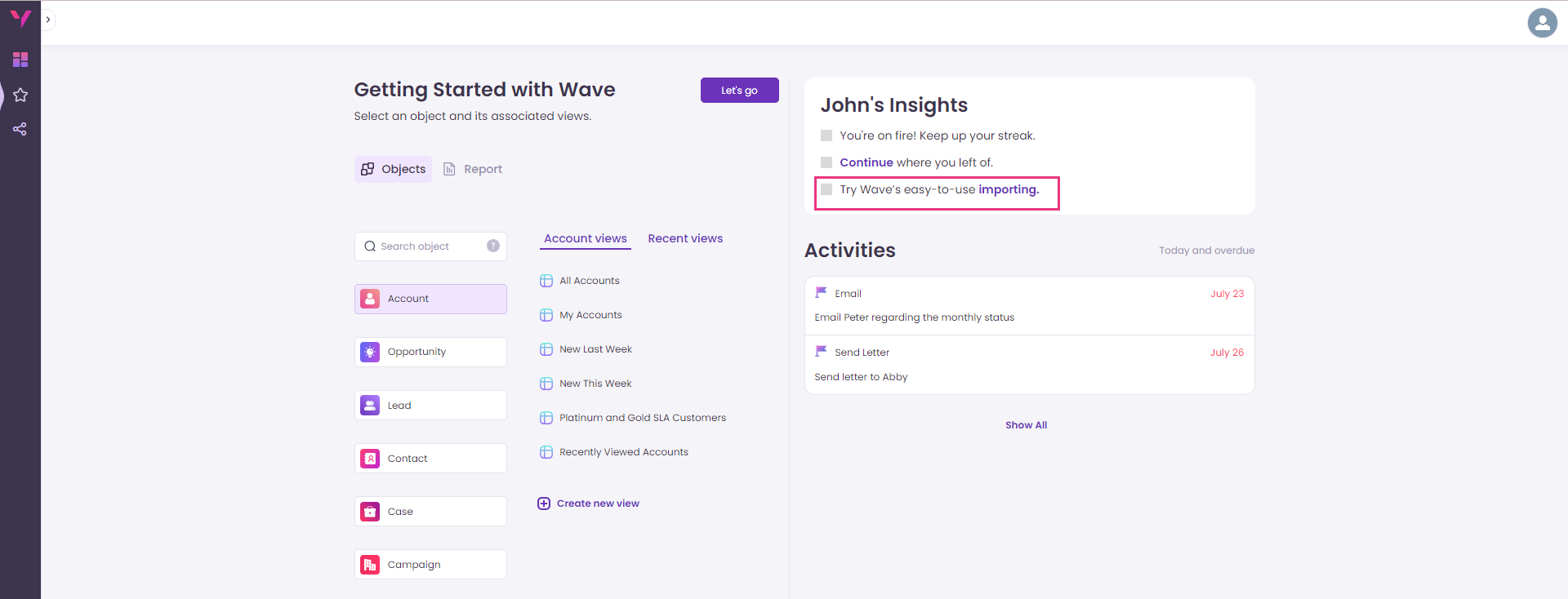This screenshot has height=599, width=1568.
Task: Check the 'Try Wave's easy-to-use importing' checkbox
Action: pos(826,189)
